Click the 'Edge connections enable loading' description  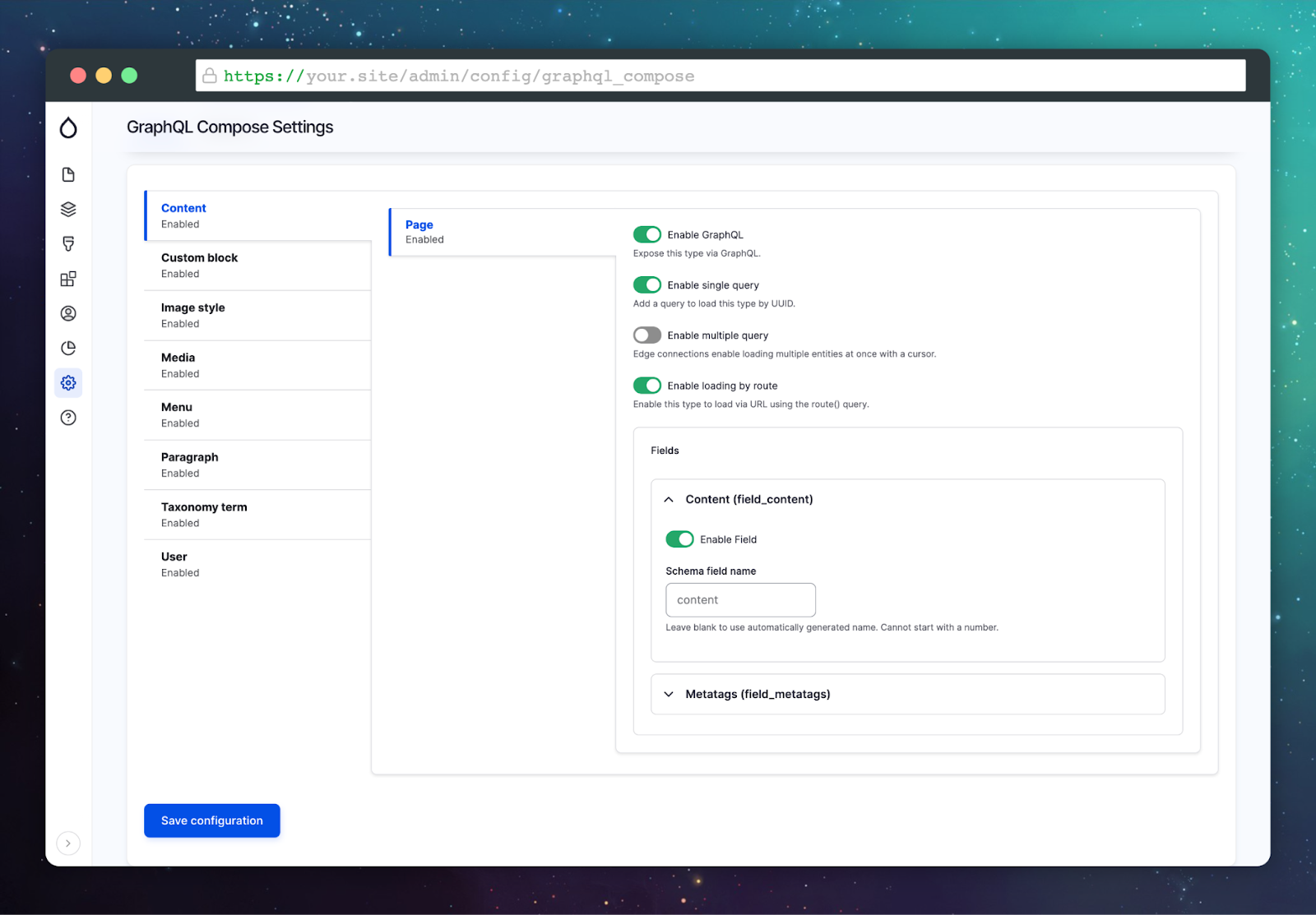pyautogui.click(x=785, y=354)
